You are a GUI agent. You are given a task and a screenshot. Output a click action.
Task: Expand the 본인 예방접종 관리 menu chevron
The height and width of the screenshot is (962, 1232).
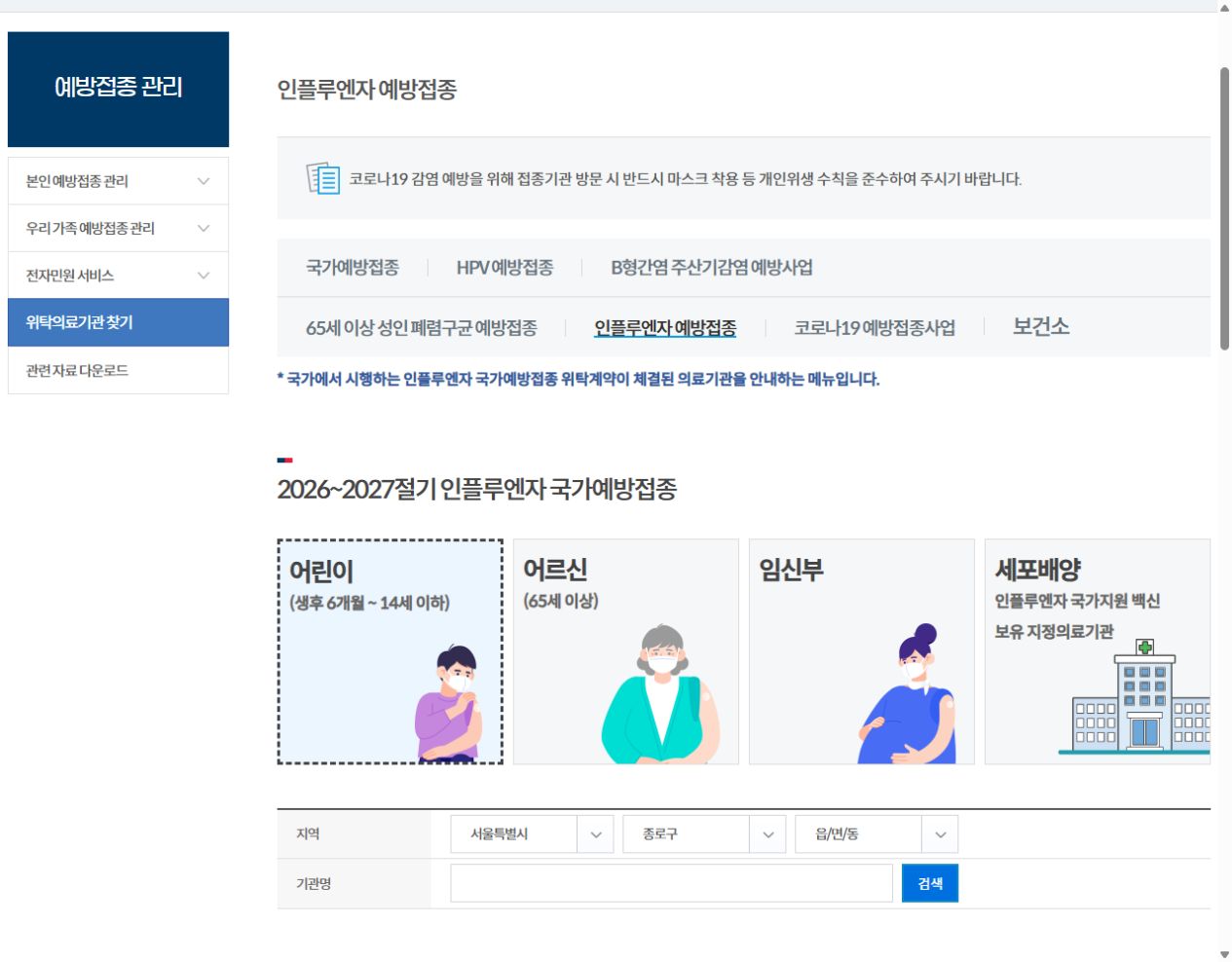click(204, 181)
